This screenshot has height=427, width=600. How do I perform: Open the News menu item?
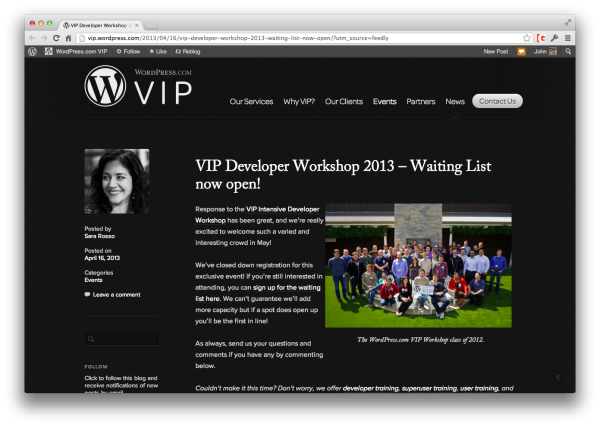point(455,101)
